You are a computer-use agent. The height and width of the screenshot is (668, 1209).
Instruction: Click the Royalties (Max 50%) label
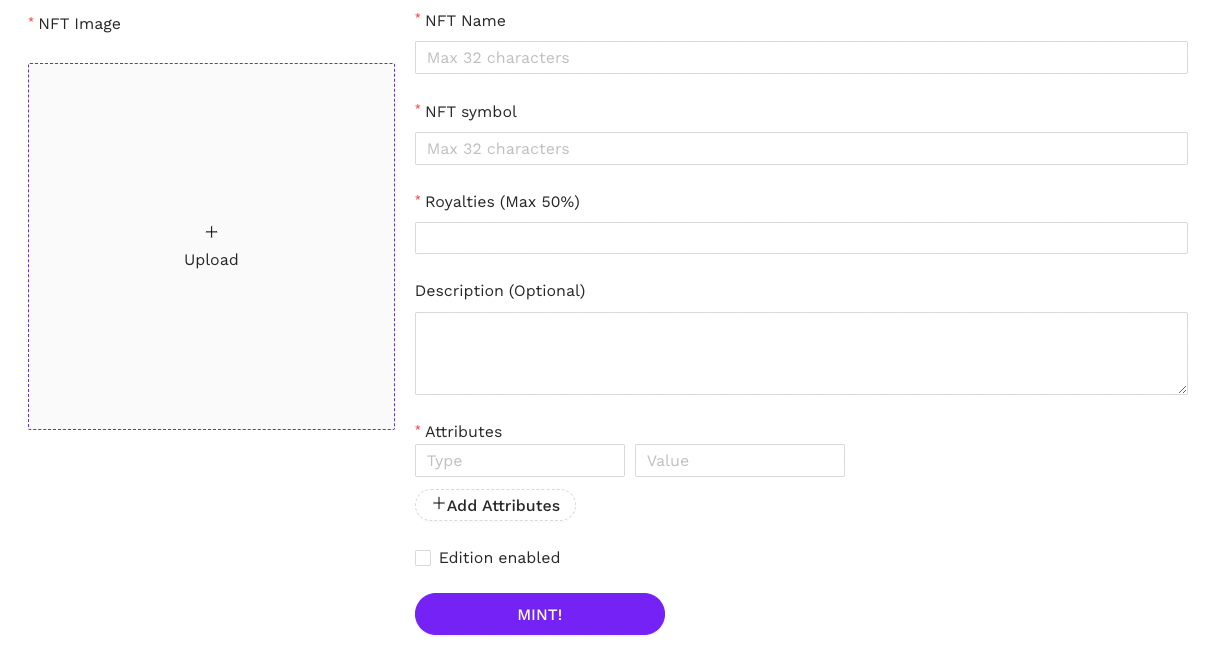point(502,202)
